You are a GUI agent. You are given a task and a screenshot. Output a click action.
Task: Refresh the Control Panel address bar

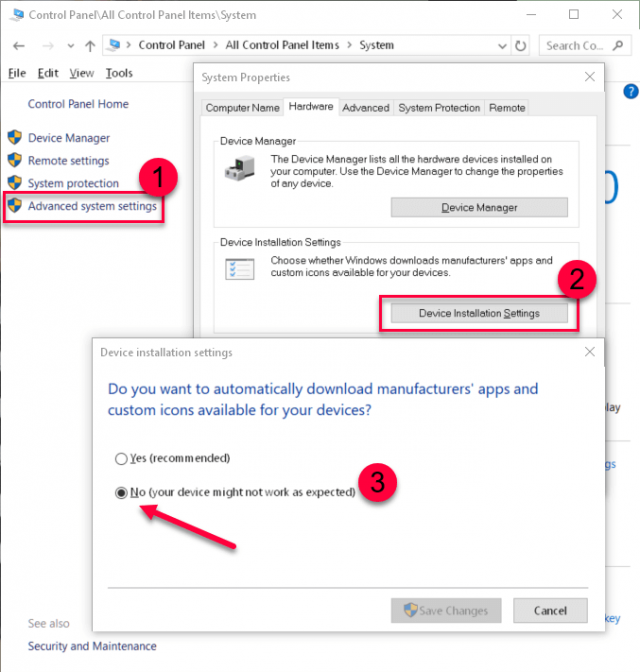[x=520, y=45]
